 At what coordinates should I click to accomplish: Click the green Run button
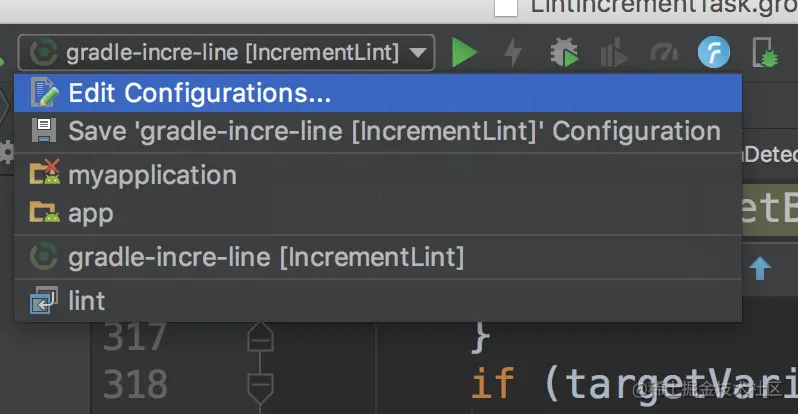coord(464,52)
